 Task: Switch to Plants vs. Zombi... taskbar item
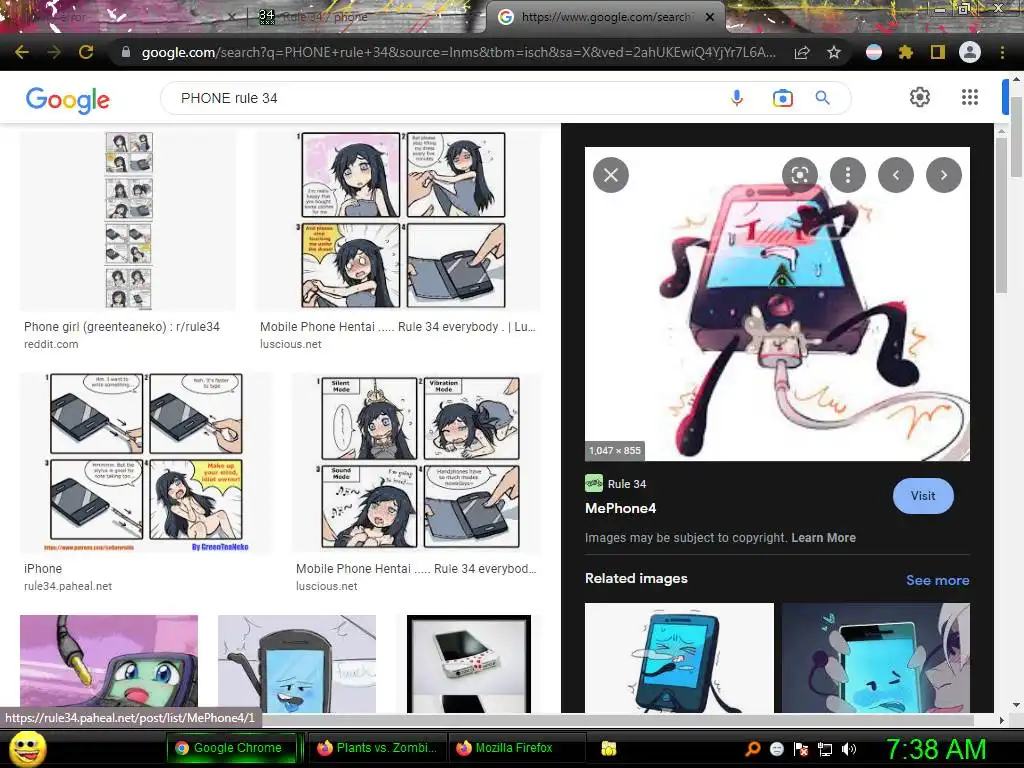(377, 748)
